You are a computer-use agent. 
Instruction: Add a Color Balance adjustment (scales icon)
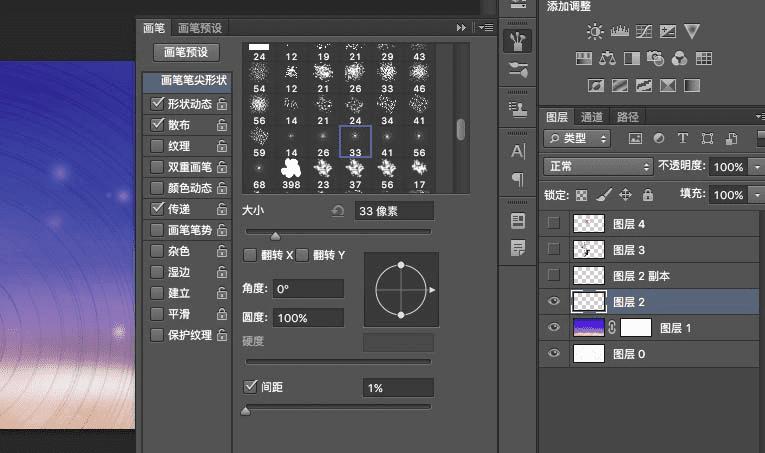pyautogui.click(x=607, y=59)
